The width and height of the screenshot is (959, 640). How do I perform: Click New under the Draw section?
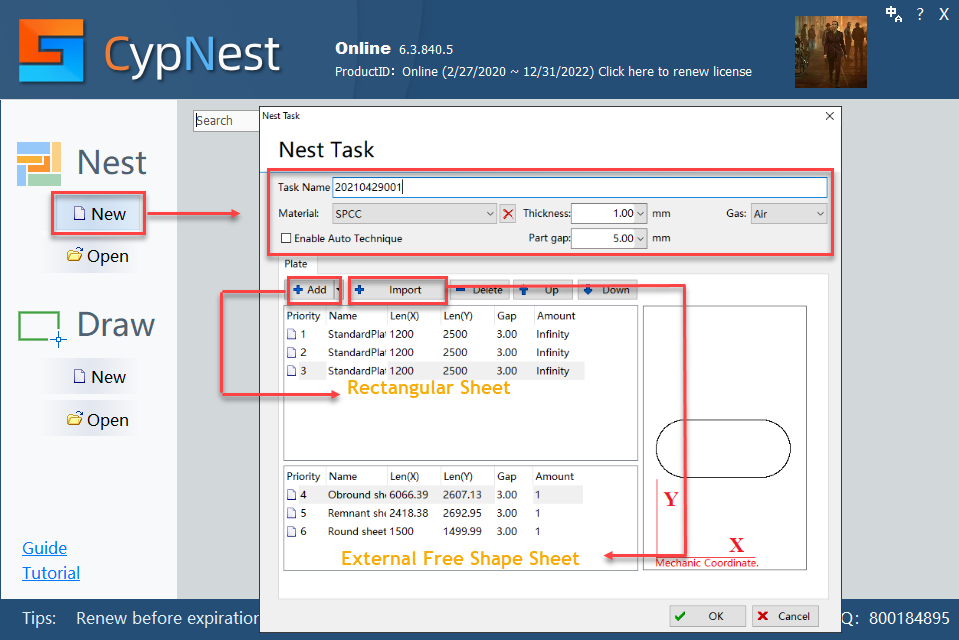click(99, 377)
